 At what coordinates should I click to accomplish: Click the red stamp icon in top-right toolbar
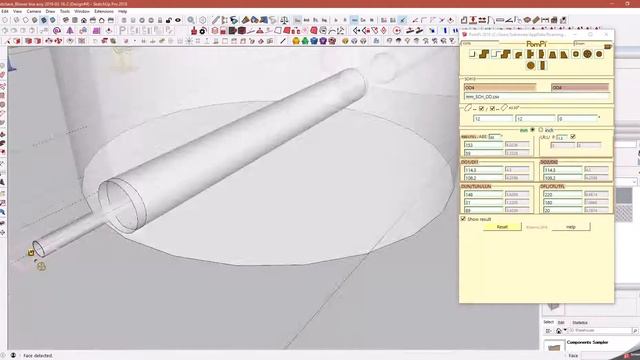(x=473, y=20)
